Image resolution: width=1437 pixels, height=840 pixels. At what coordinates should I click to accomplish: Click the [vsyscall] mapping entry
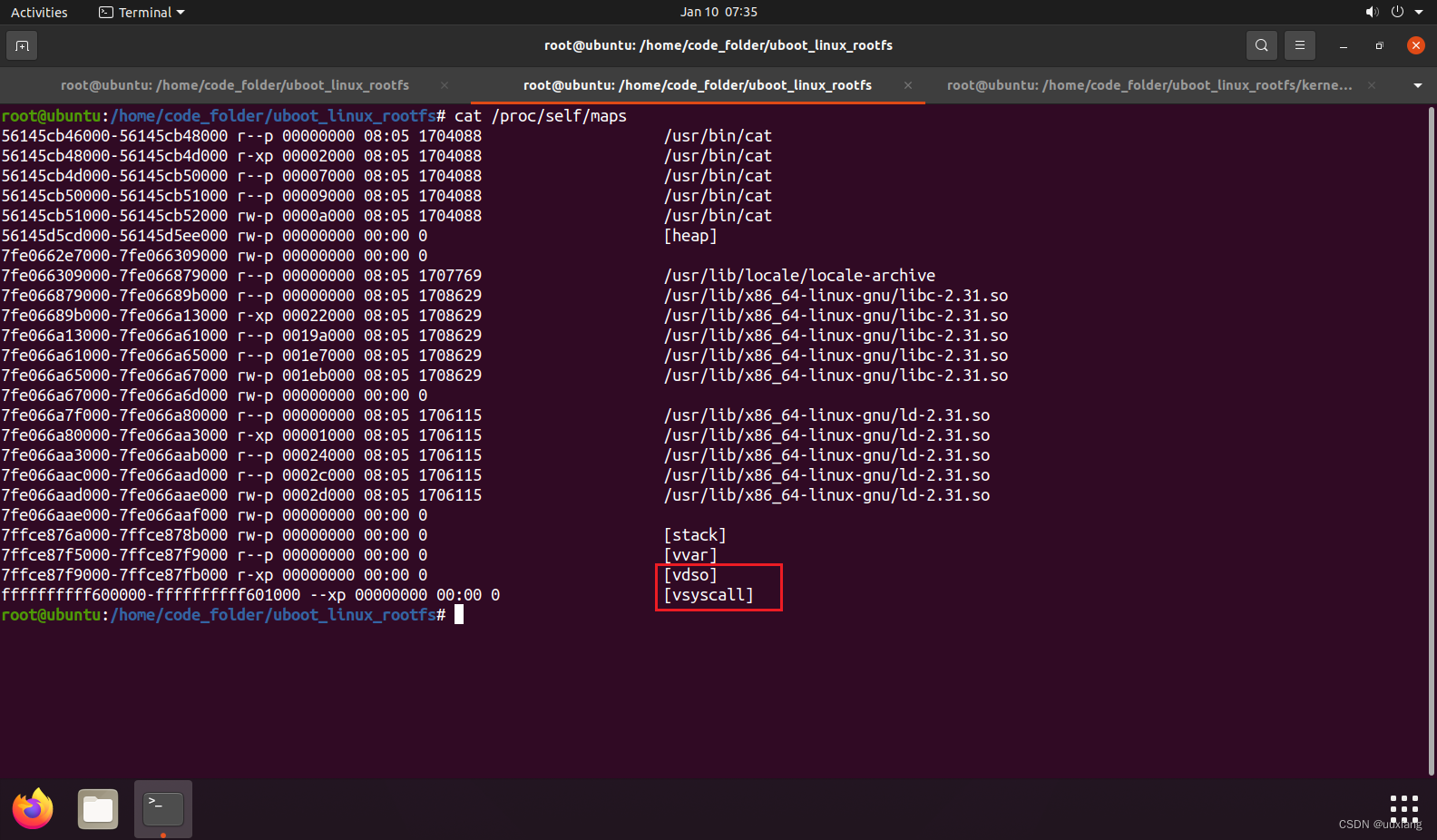click(x=709, y=595)
